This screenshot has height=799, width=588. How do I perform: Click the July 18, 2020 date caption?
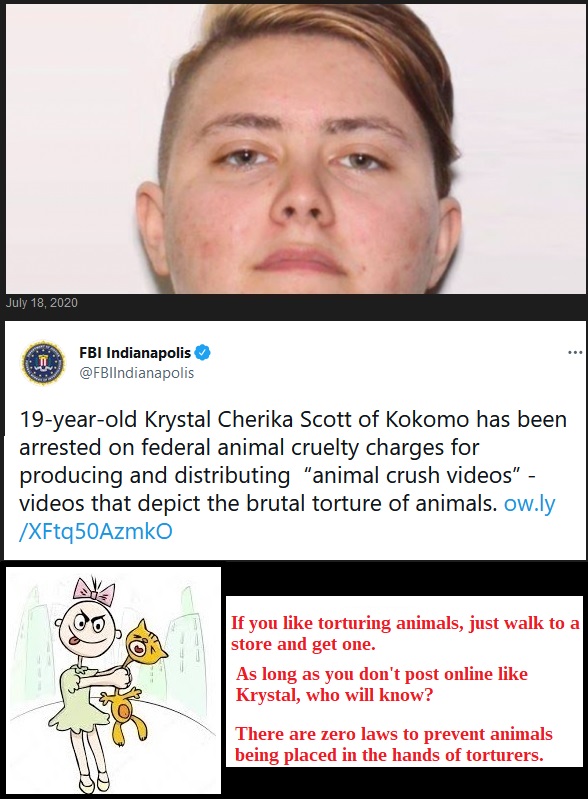pos(42,303)
